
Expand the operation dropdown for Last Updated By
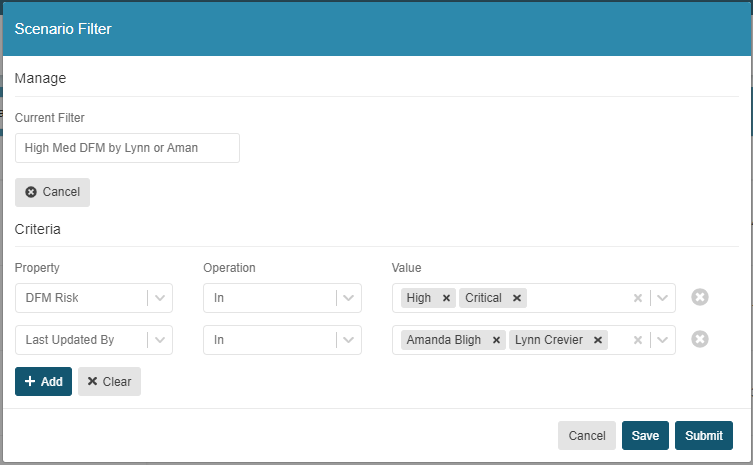pyautogui.click(x=282, y=340)
